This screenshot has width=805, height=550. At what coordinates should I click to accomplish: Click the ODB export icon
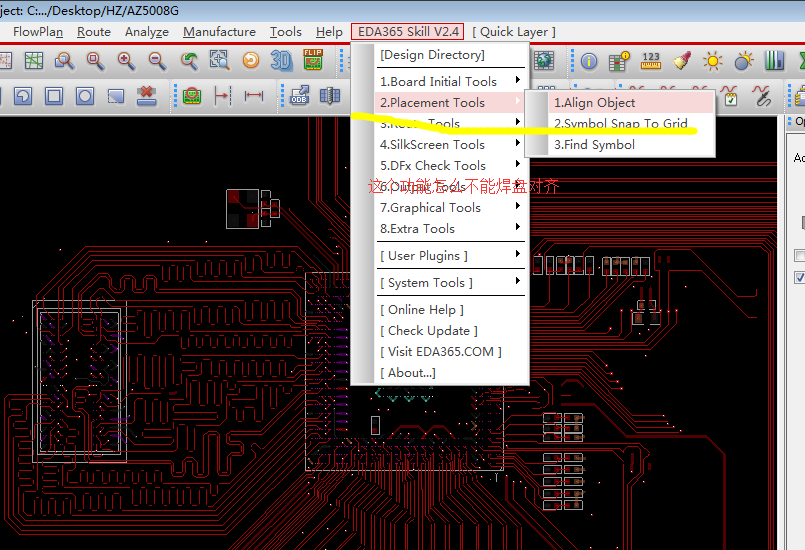tap(299, 96)
